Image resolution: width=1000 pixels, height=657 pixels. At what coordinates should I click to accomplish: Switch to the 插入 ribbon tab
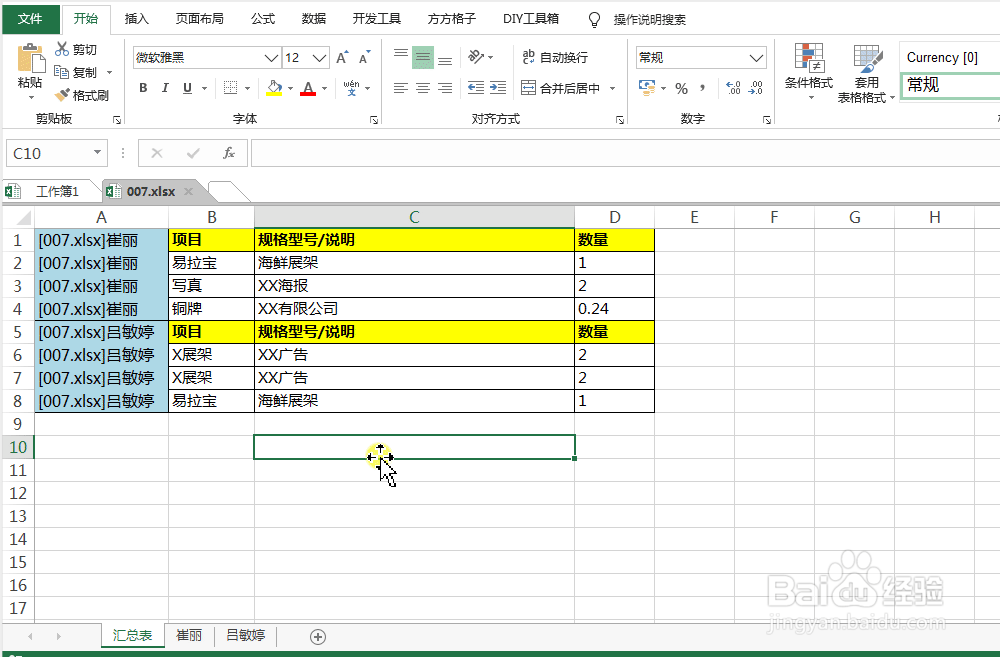pos(136,18)
